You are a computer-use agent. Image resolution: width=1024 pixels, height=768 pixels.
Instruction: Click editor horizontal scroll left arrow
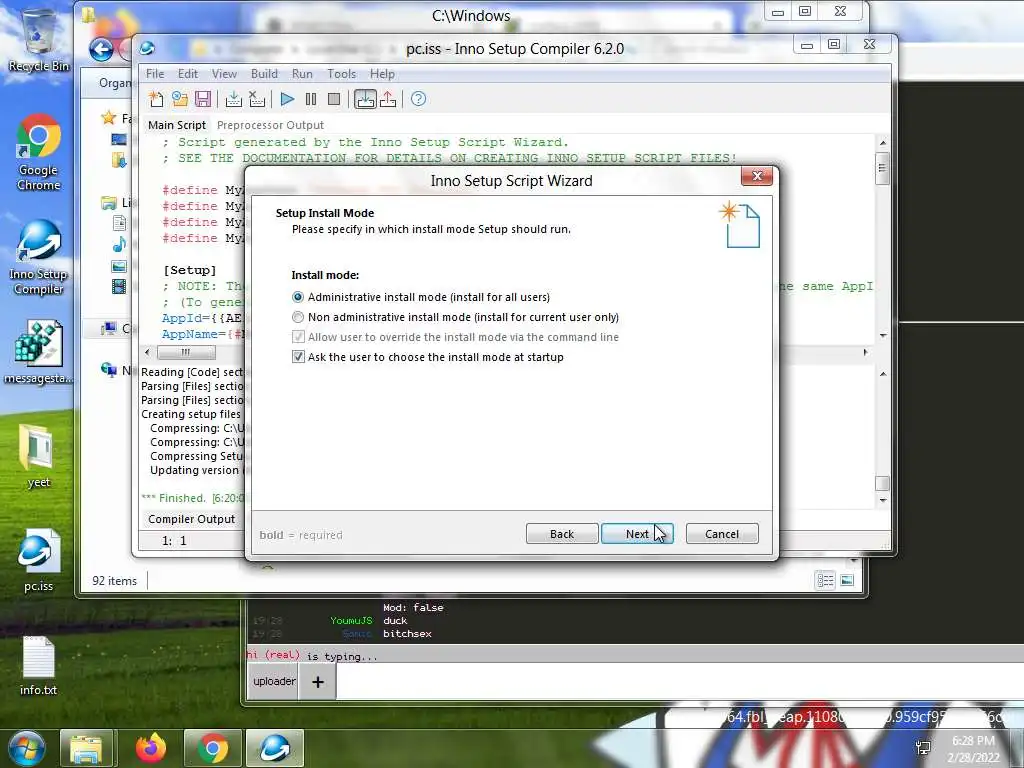(x=148, y=353)
